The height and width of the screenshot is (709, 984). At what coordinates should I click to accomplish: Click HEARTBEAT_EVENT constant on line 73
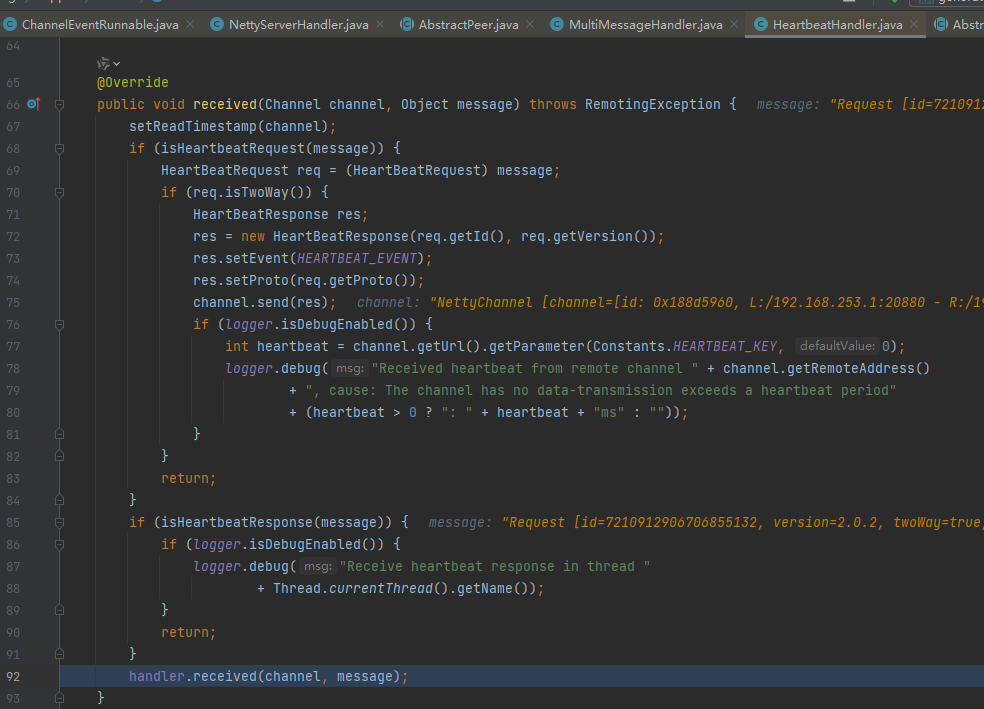357,259
